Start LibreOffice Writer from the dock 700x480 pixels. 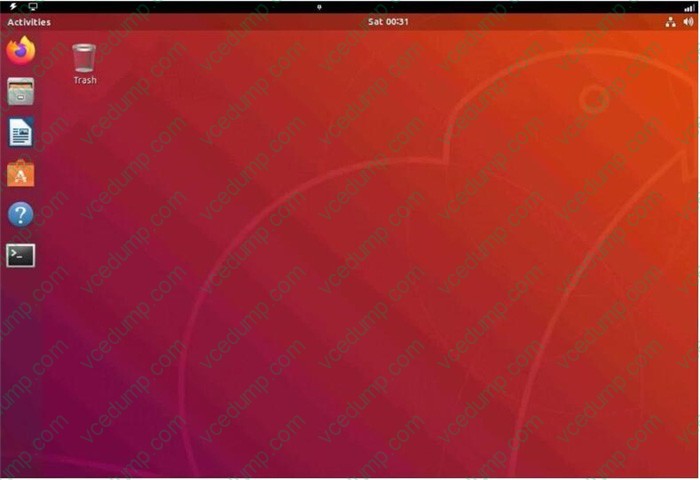[20, 132]
